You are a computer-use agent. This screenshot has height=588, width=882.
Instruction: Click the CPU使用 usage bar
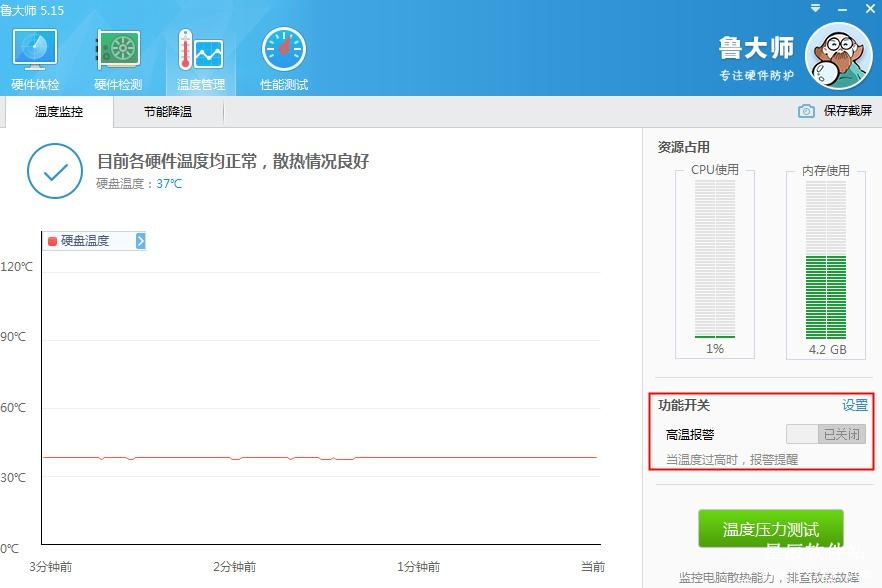(x=715, y=259)
